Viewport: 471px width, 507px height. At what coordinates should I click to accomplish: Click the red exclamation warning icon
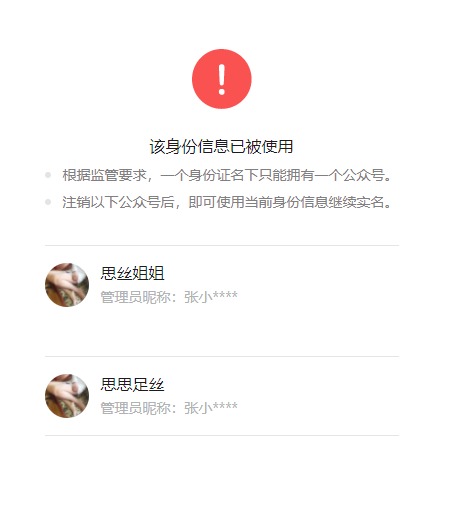point(222,79)
